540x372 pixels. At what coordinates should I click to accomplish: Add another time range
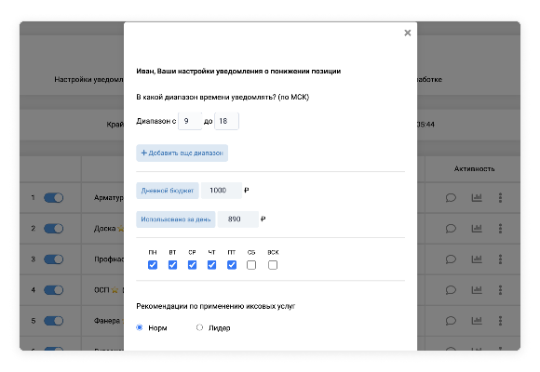point(182,153)
